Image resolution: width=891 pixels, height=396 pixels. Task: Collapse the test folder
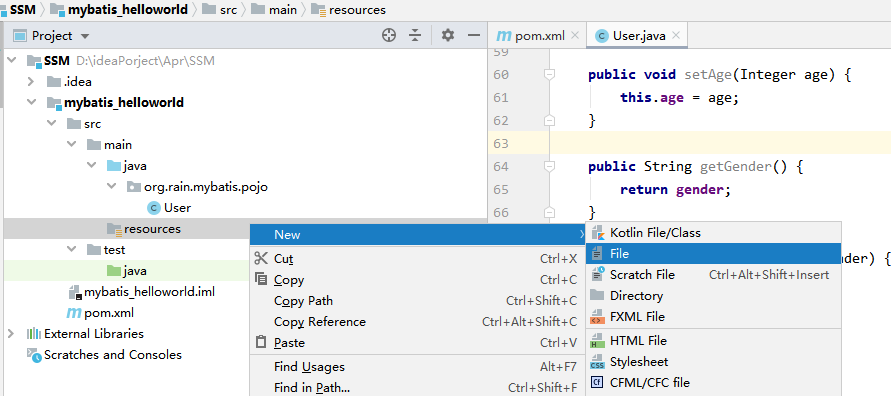click(72, 250)
